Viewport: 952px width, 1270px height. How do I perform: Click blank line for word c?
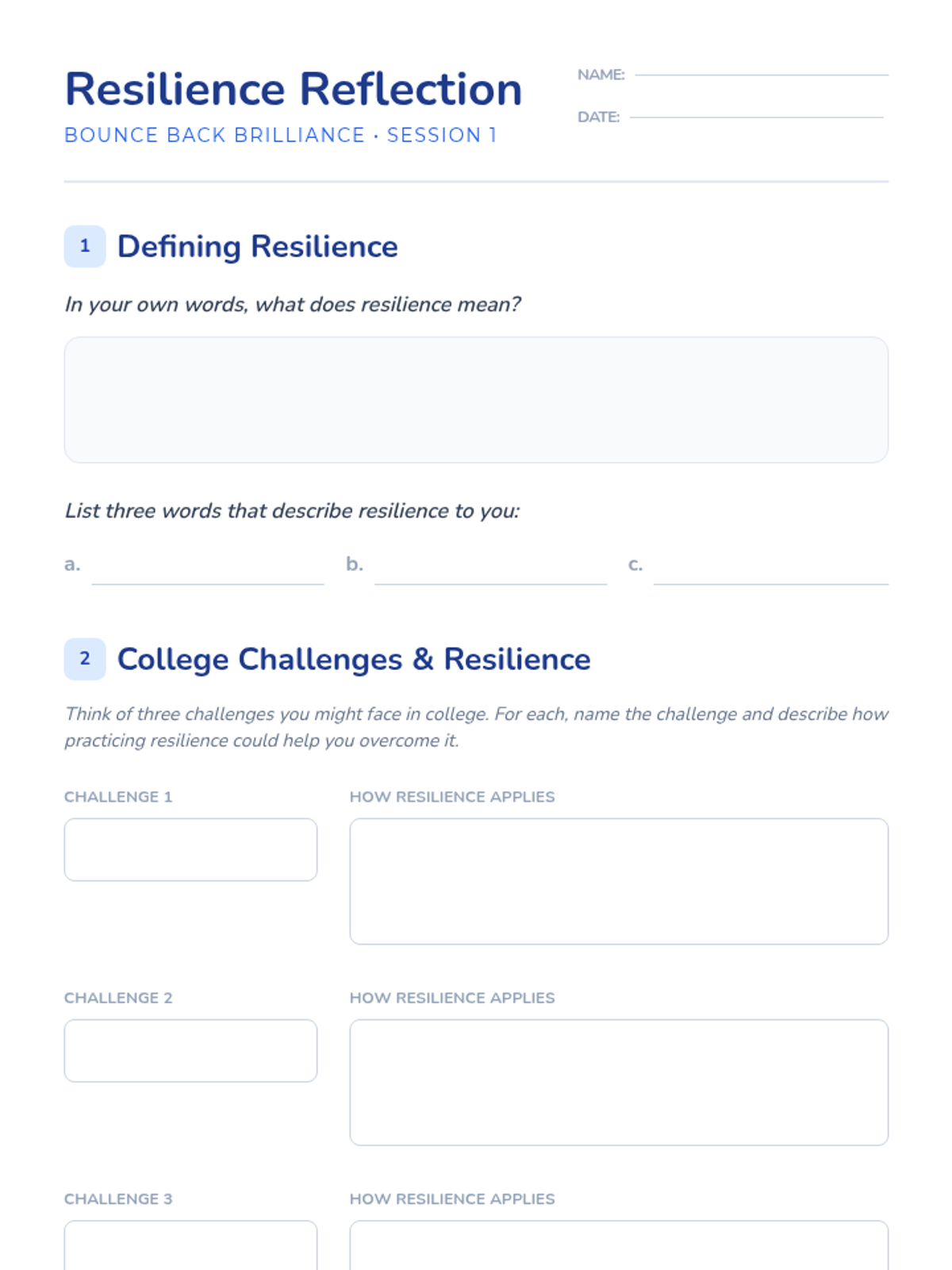click(770, 573)
